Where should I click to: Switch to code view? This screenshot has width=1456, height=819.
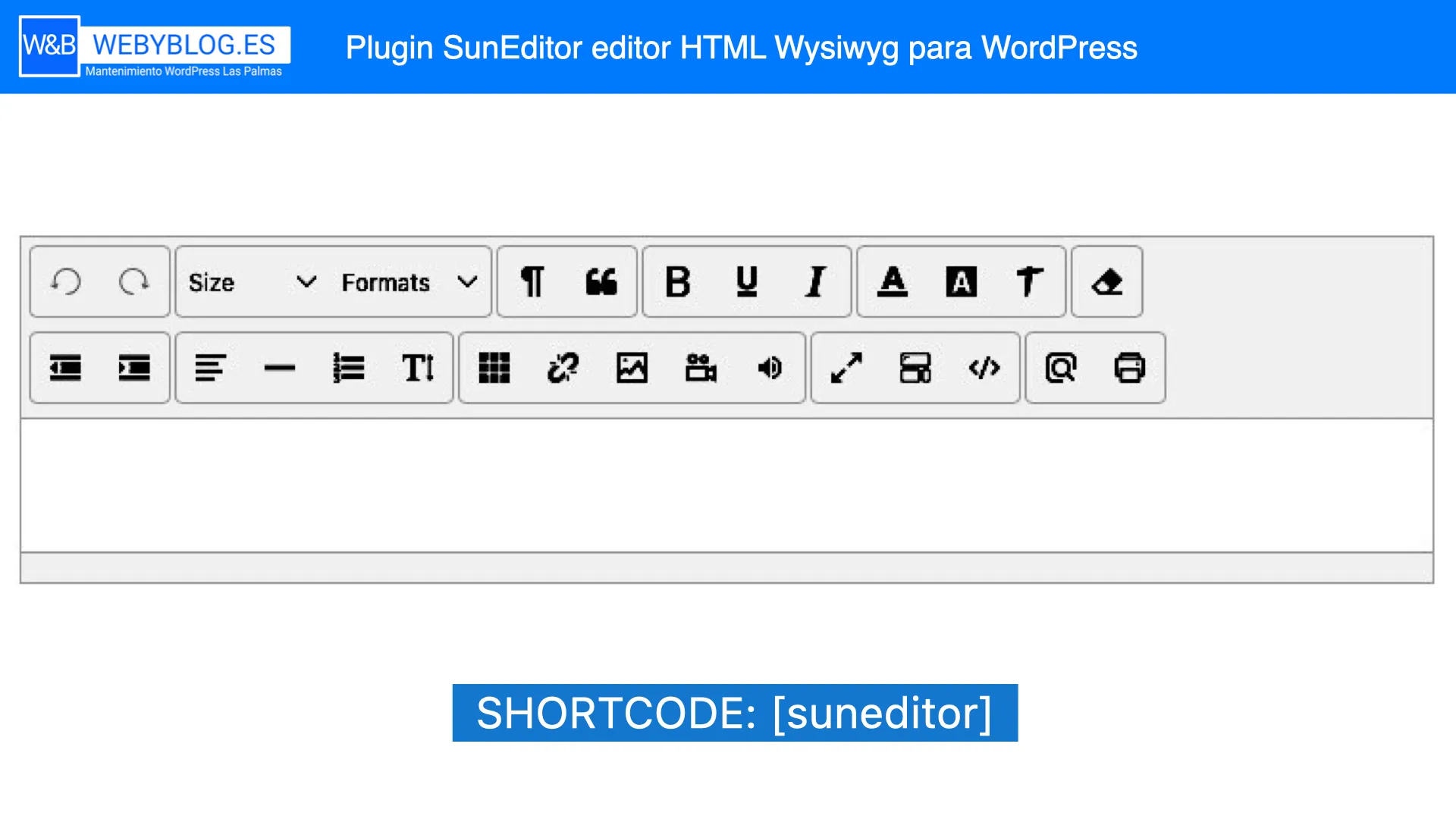983,369
